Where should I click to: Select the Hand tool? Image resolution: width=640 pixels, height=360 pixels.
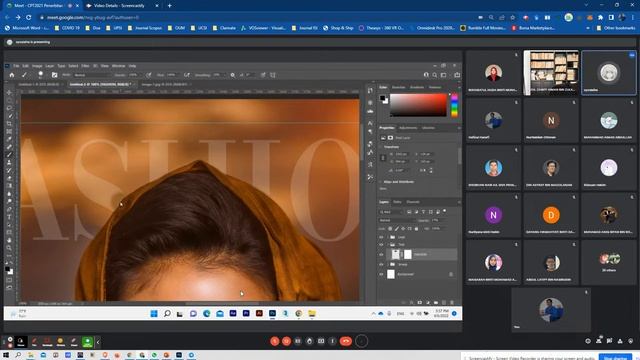9,240
